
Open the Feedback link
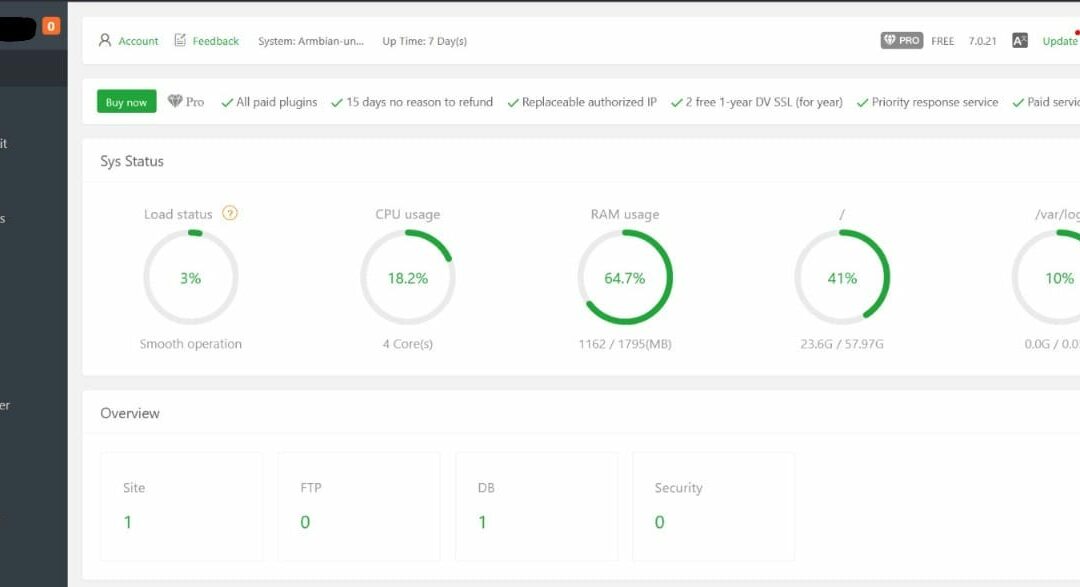(215, 41)
